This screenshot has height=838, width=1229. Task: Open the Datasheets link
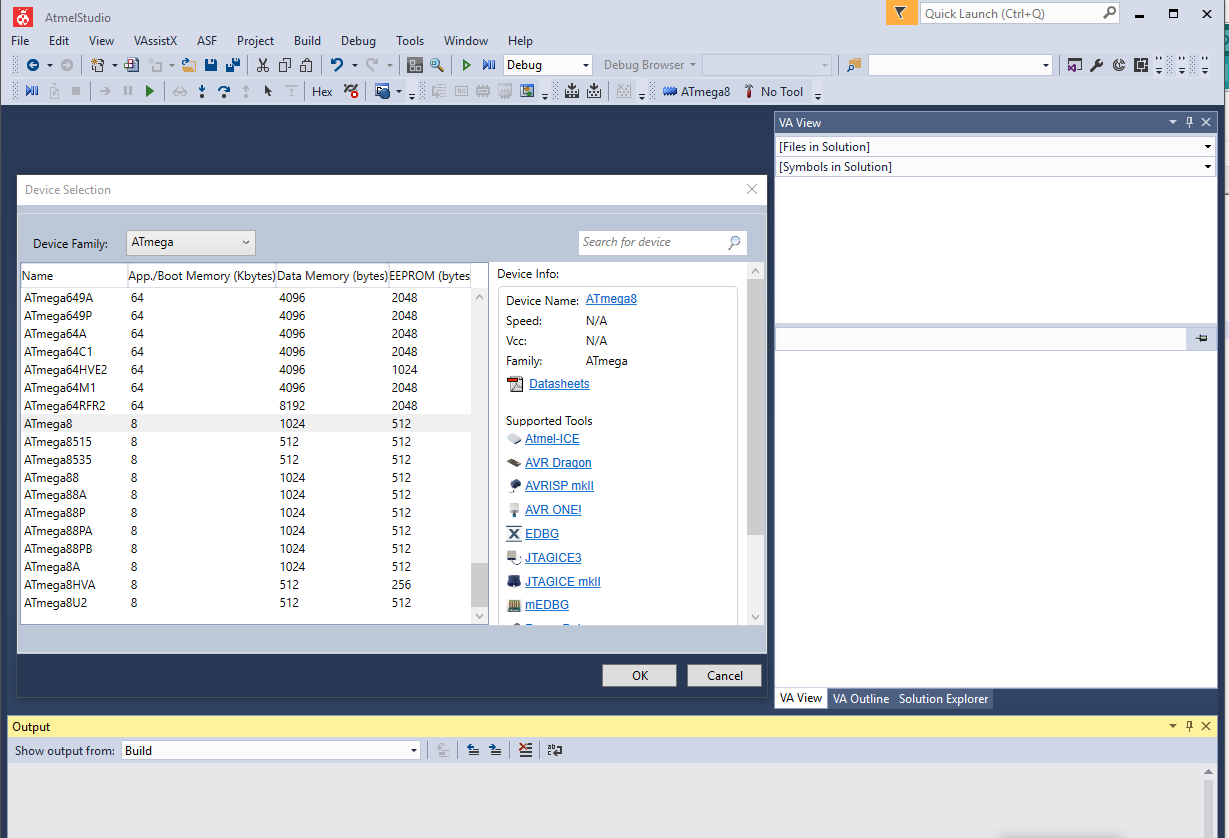(x=559, y=384)
